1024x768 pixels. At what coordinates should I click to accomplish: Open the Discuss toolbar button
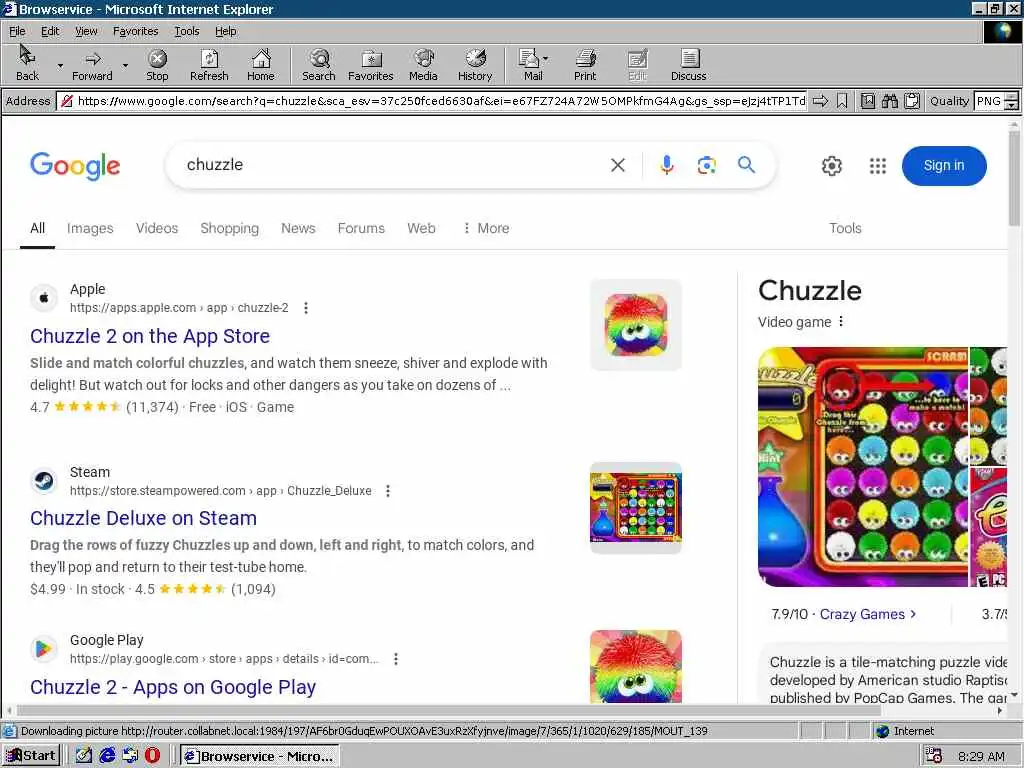pos(688,64)
